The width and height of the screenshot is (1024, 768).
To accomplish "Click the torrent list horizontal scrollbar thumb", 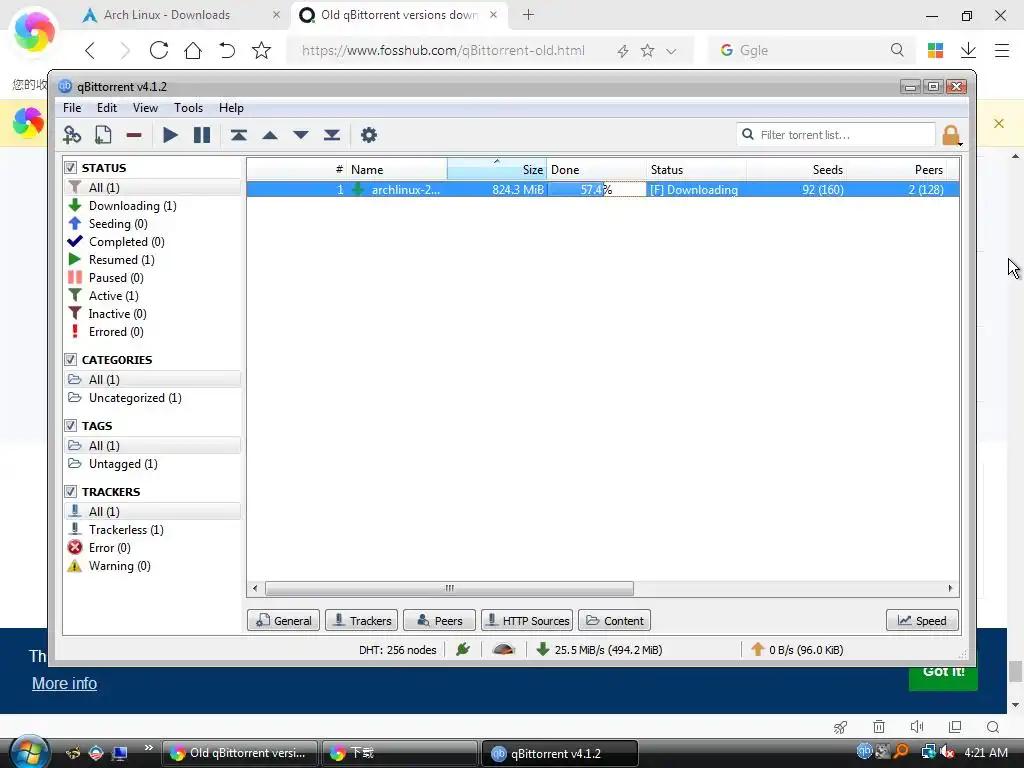I will (449, 588).
